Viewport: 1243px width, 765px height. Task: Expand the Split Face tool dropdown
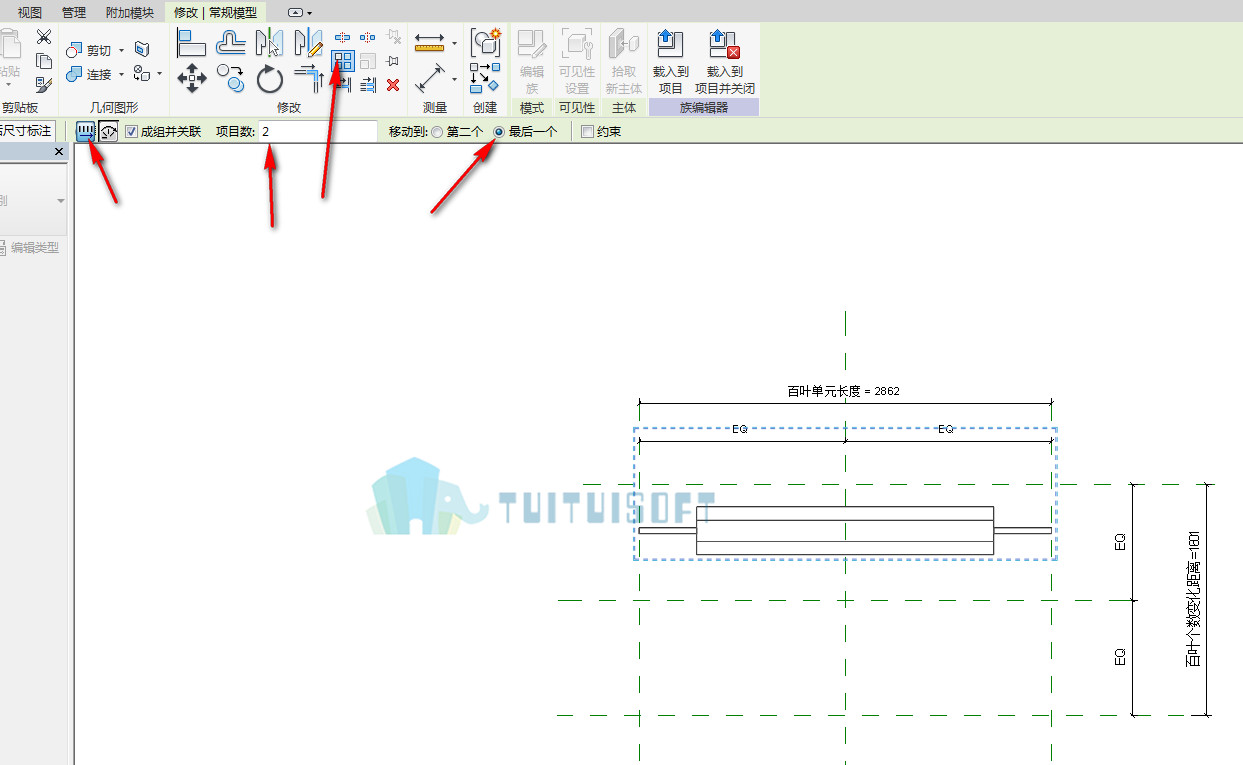159,74
